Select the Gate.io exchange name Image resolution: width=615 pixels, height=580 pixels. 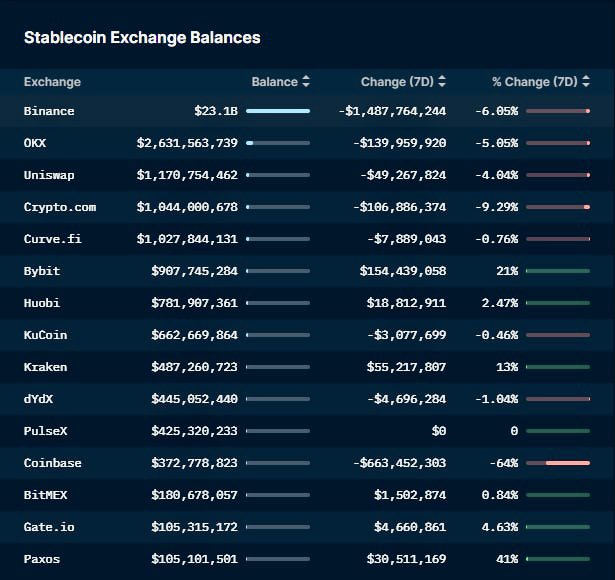pyautogui.click(x=49, y=527)
